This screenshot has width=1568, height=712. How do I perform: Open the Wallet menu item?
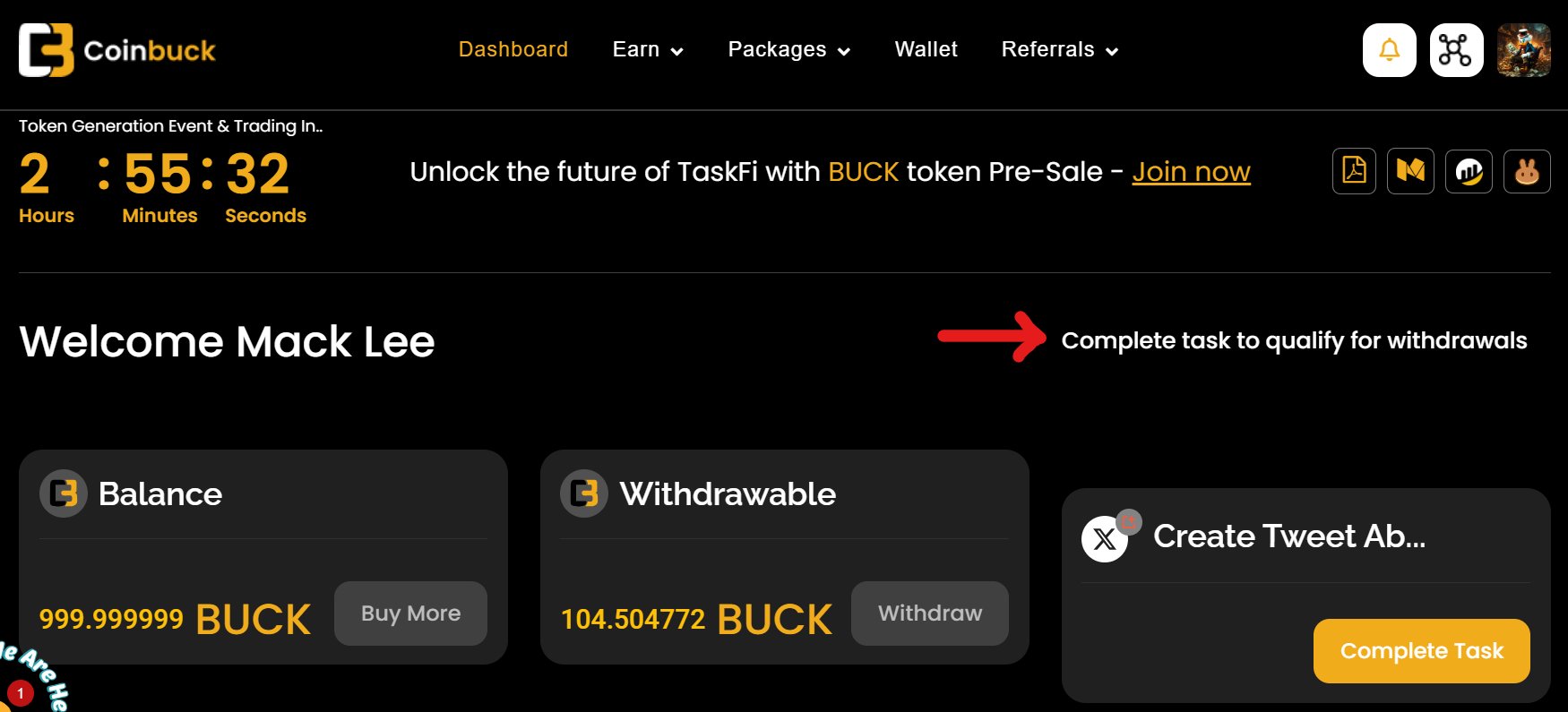point(926,49)
